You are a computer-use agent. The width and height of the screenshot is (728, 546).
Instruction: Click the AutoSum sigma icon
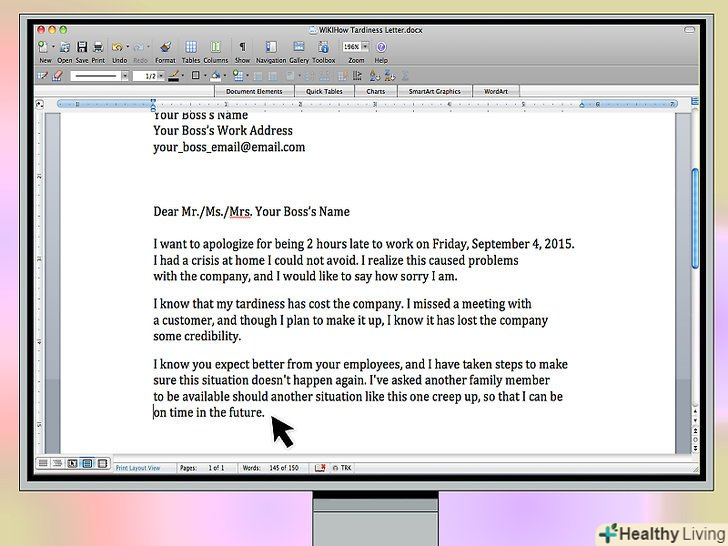(405, 76)
